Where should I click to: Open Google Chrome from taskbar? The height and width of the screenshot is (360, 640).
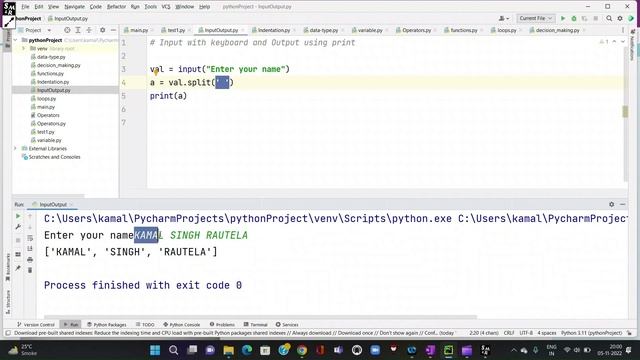click(x=302, y=350)
